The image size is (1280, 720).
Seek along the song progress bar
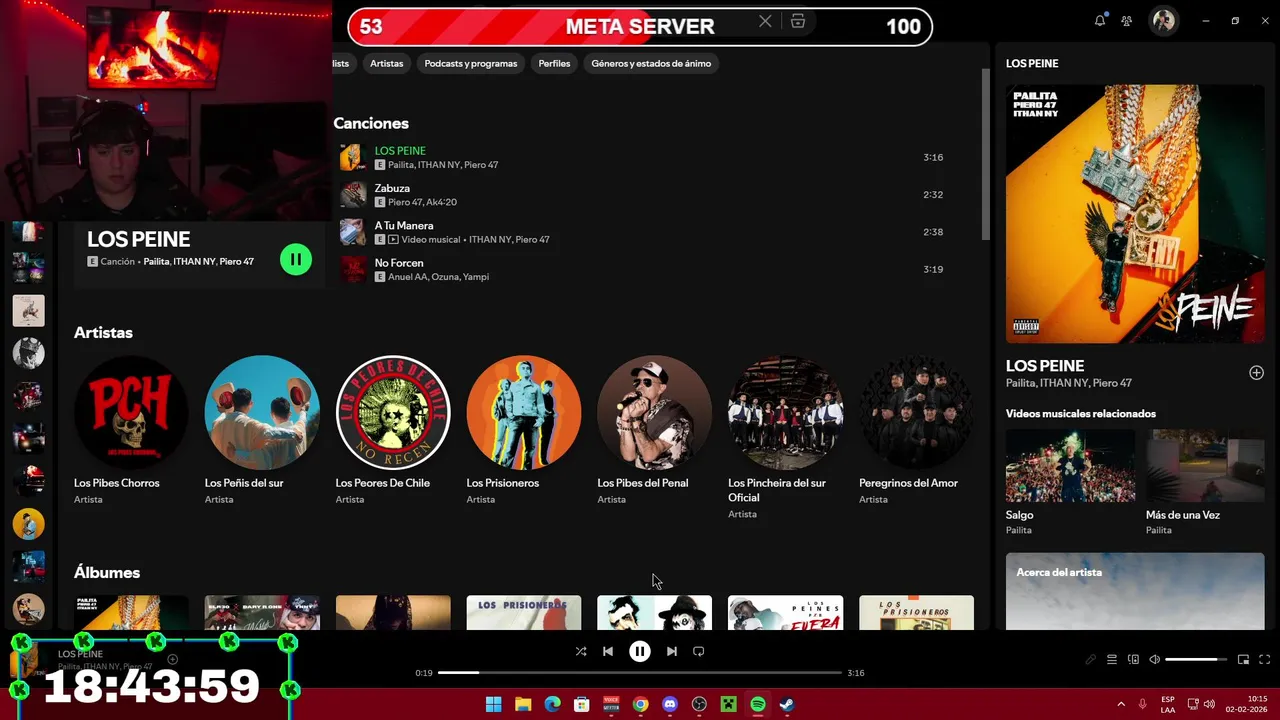(x=640, y=673)
